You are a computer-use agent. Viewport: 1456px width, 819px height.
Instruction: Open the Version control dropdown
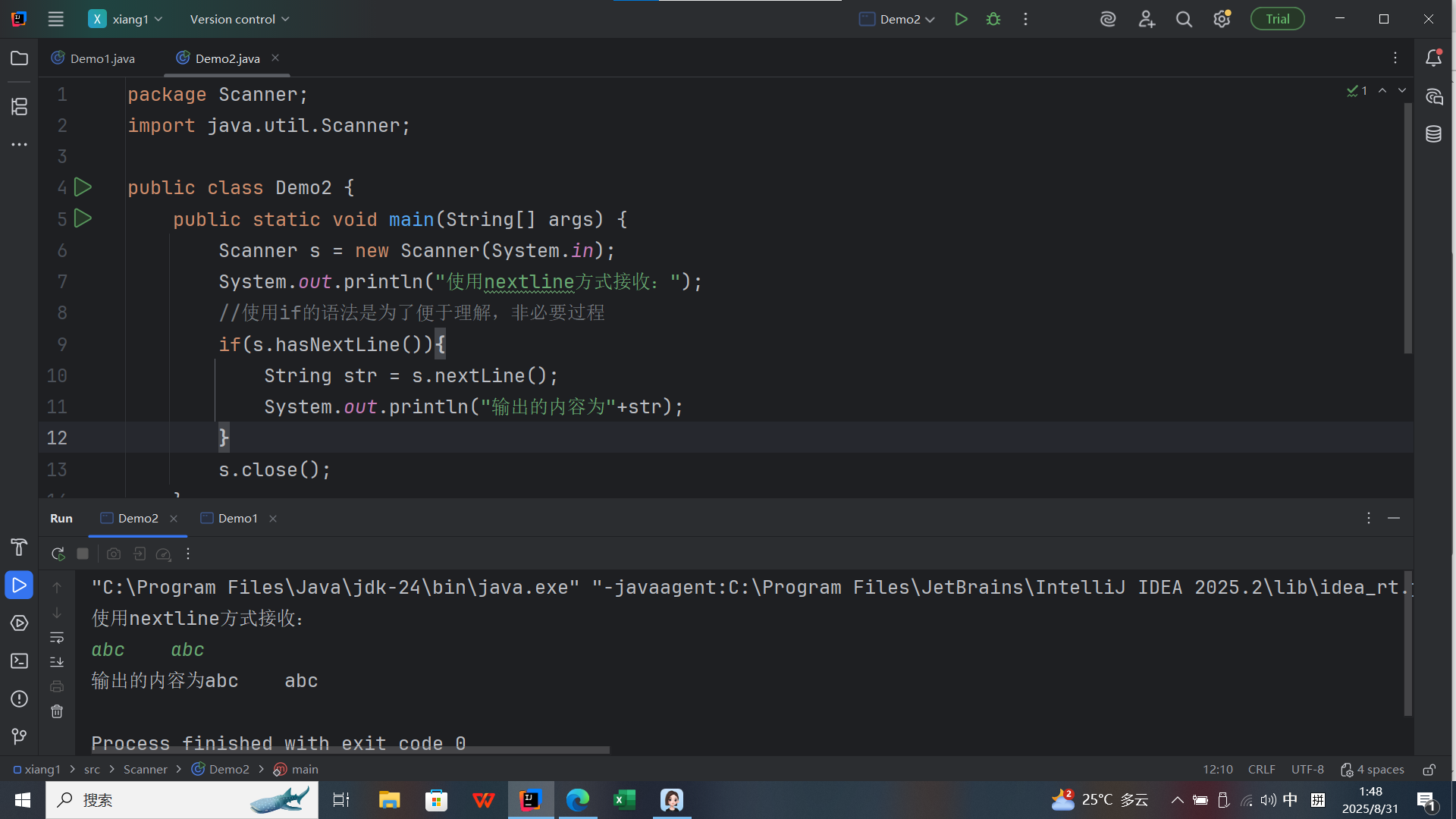coord(239,19)
